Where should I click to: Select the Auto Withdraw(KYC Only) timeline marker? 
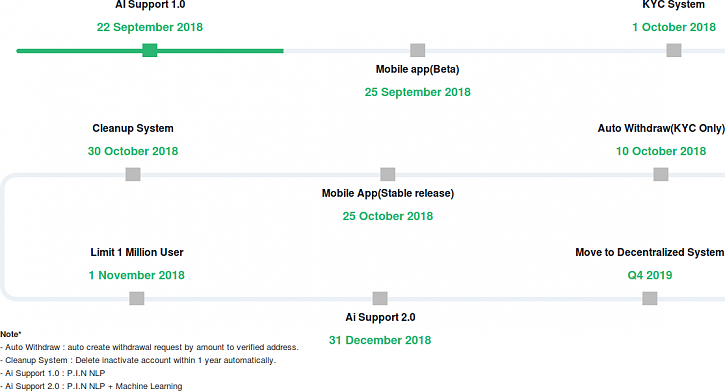pos(661,174)
